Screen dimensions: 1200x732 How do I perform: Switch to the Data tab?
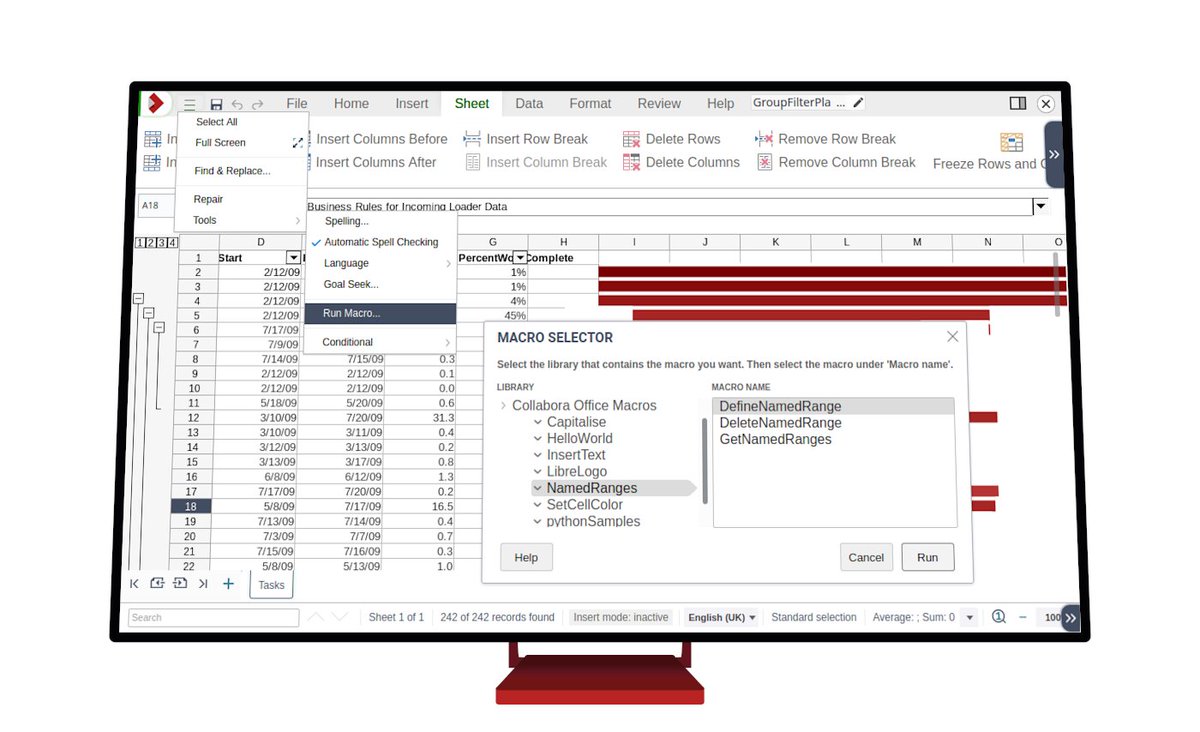point(529,103)
